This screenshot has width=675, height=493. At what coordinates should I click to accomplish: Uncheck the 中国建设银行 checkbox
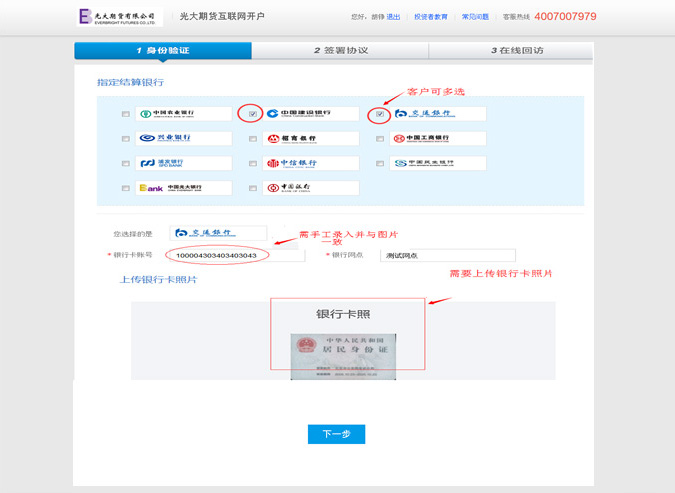tap(253, 114)
